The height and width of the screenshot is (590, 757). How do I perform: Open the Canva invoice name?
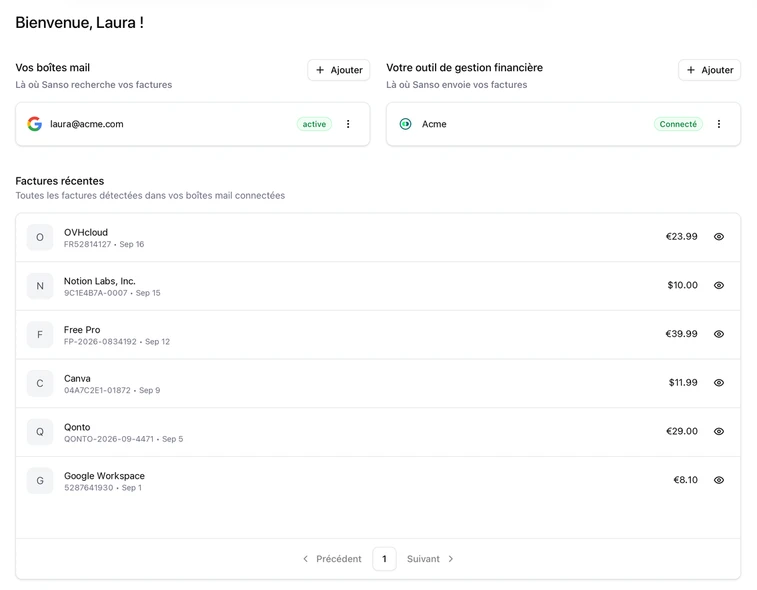coord(77,379)
